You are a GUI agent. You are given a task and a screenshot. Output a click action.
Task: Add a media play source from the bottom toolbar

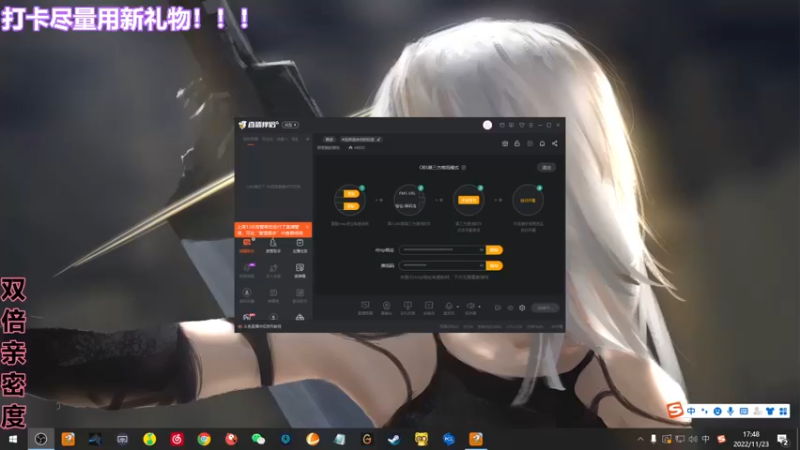coord(429,307)
